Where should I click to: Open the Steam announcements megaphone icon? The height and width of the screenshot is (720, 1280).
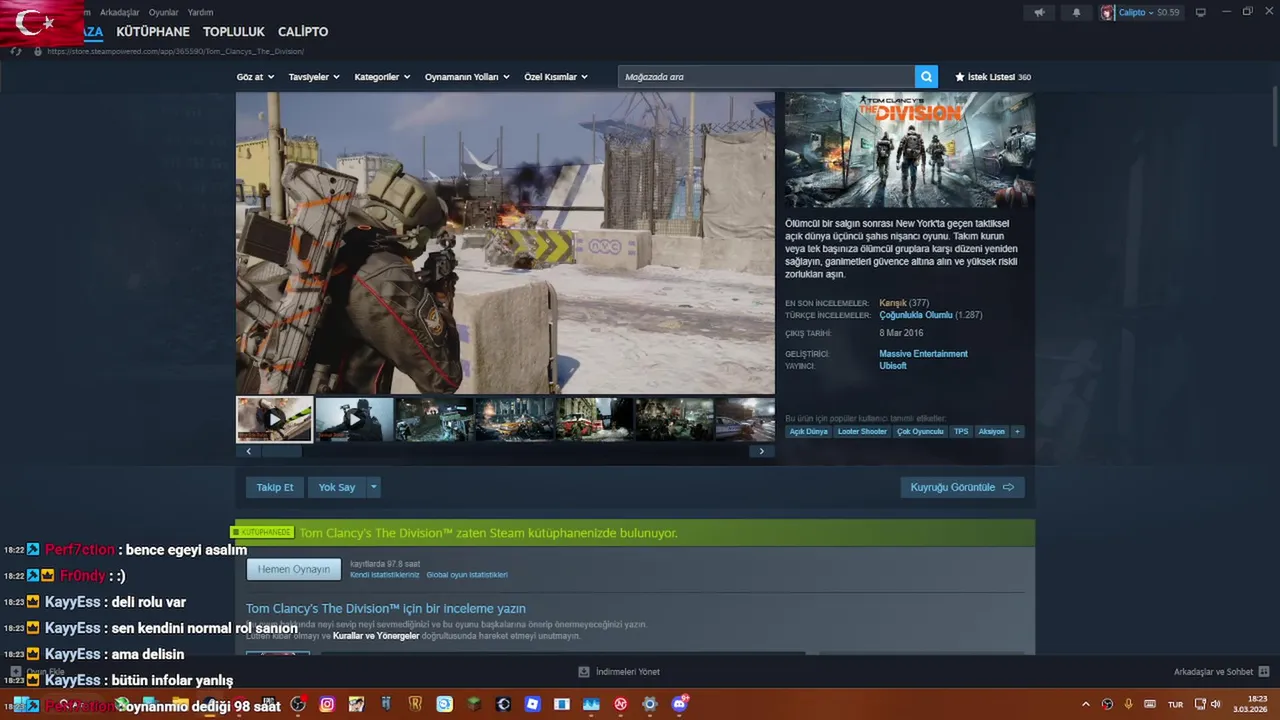(1040, 12)
